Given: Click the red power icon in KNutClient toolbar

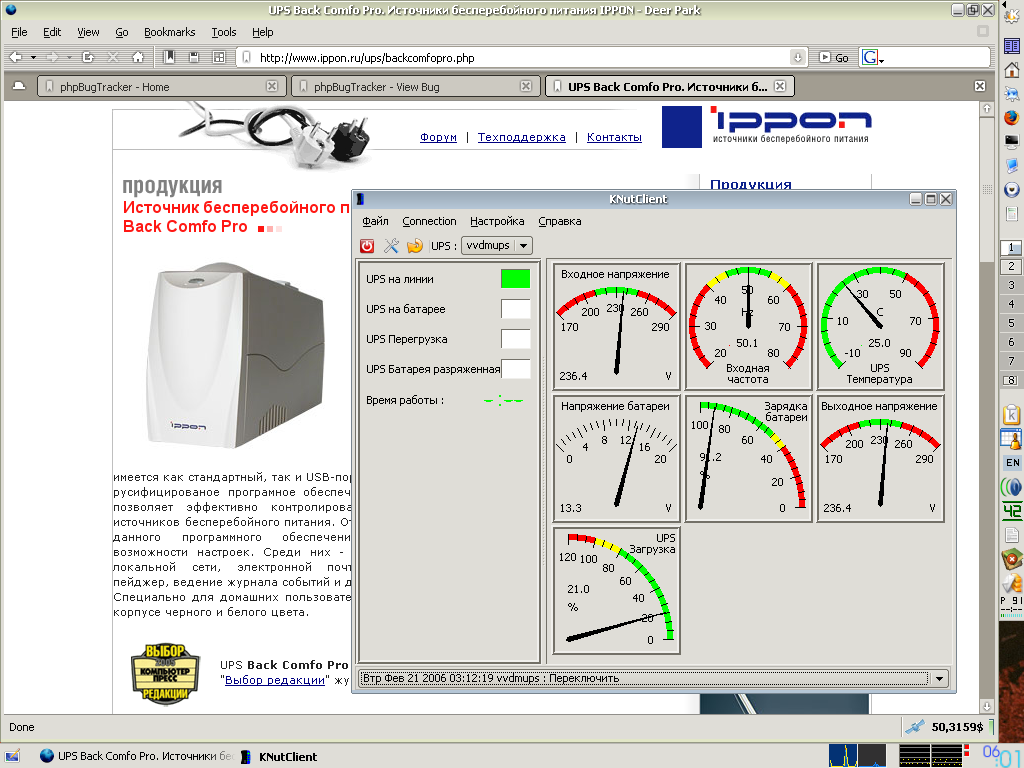Looking at the screenshot, I should 367,246.
